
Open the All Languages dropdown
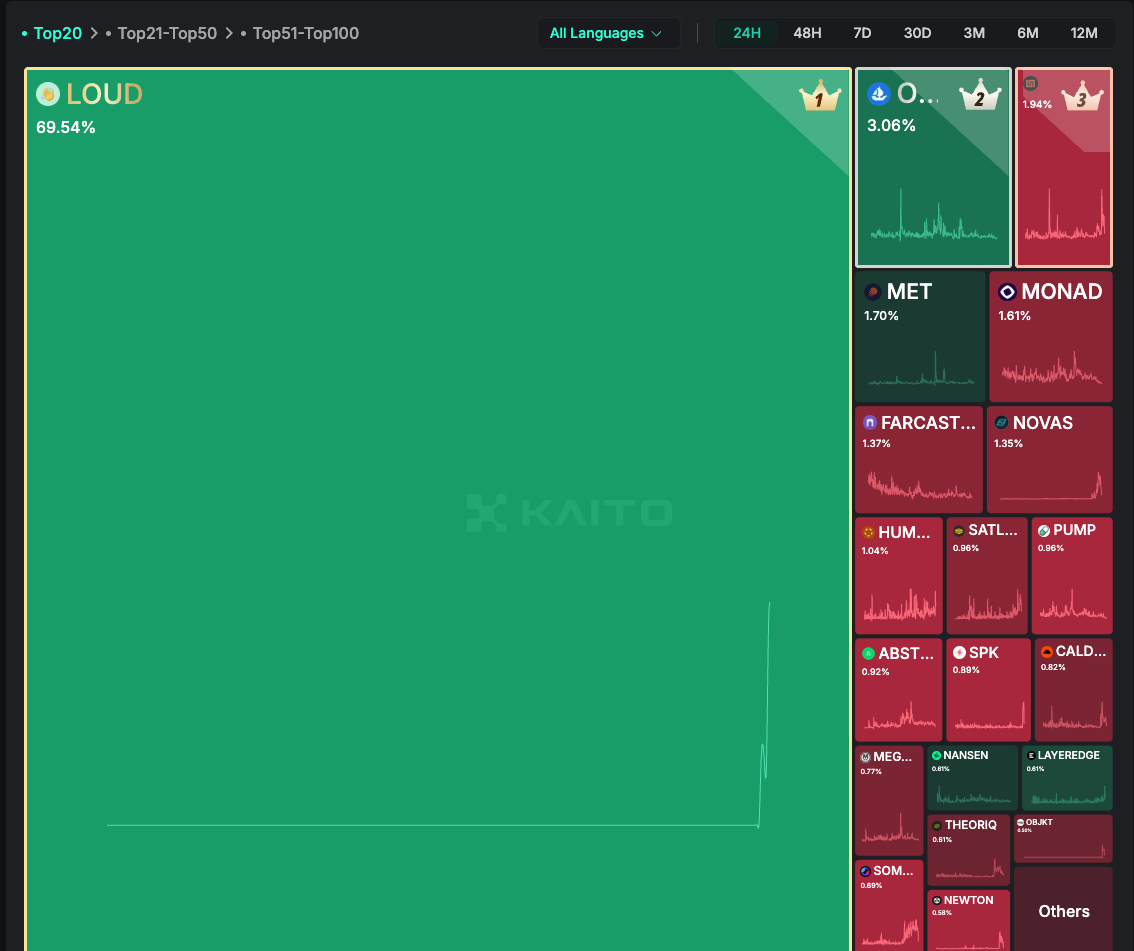point(607,33)
